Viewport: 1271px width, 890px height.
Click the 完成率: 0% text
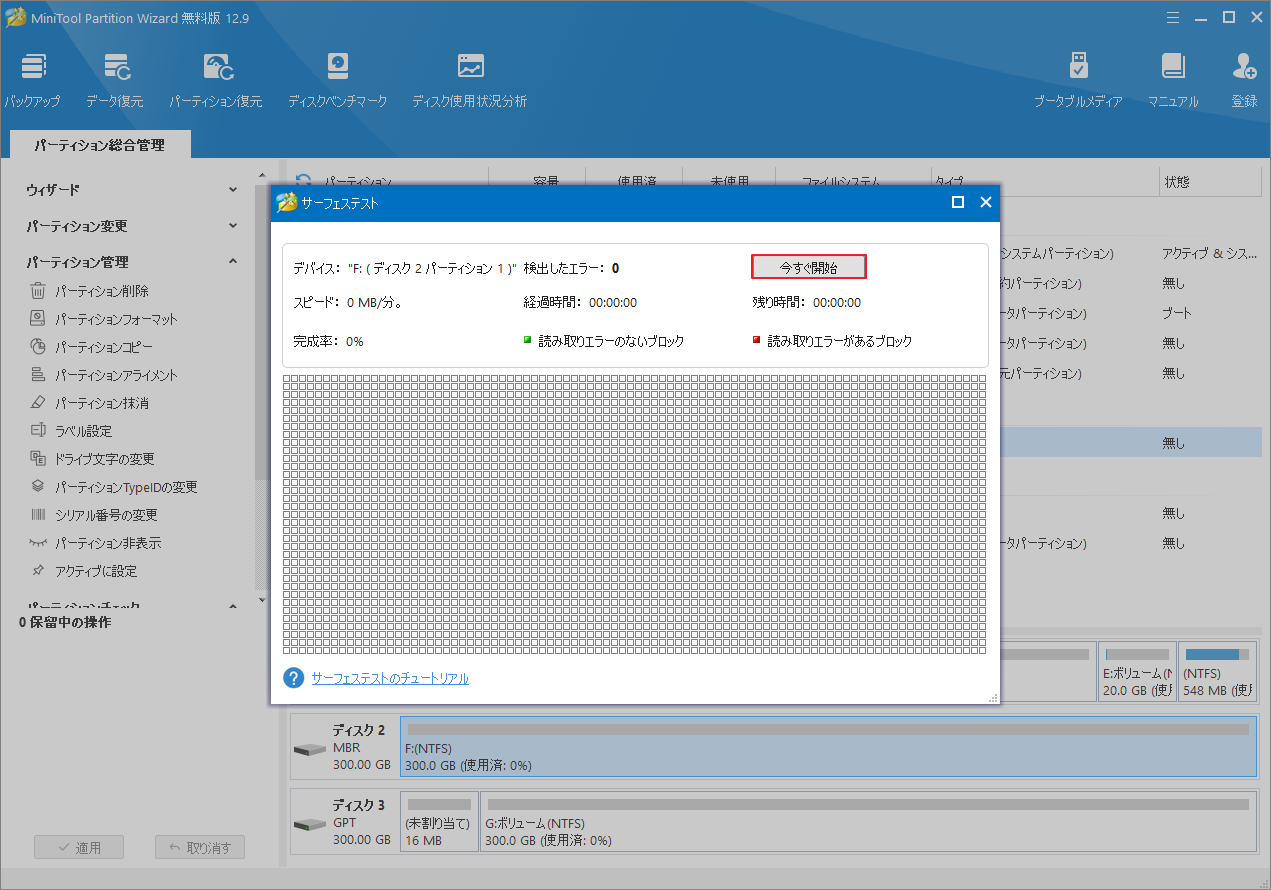328,341
